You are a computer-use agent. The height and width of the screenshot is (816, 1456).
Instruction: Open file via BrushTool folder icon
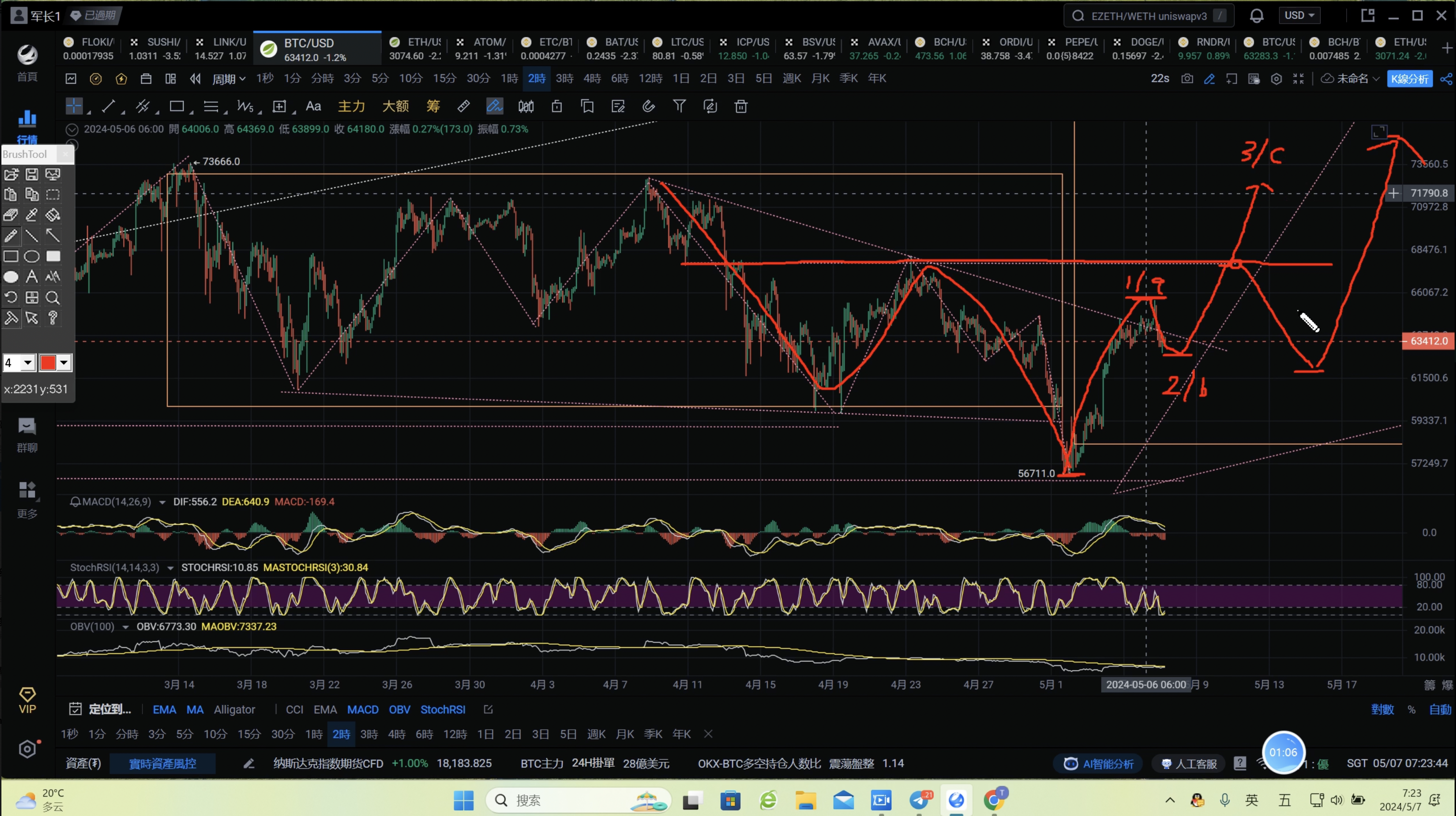[x=11, y=174]
